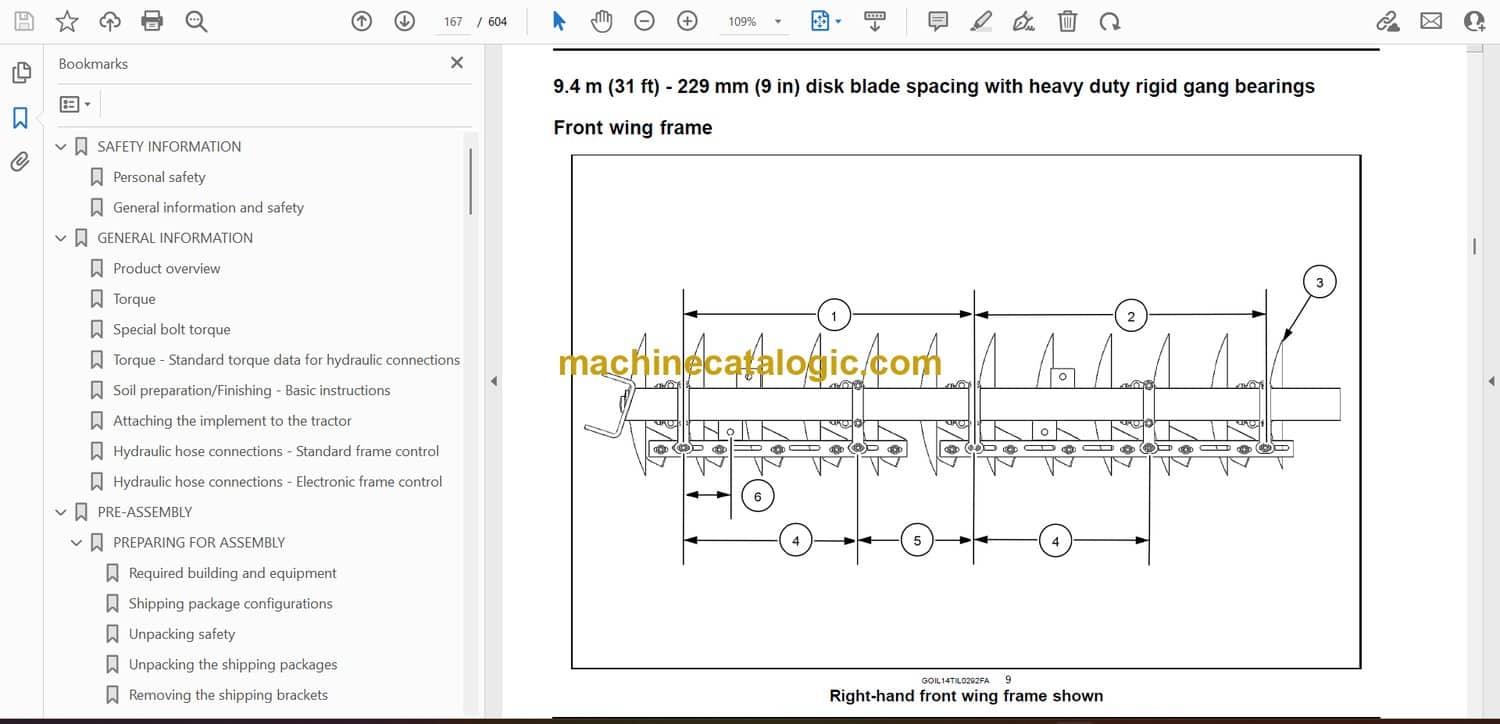Click the current page number field
This screenshot has width=1500, height=724.
[x=453, y=21]
